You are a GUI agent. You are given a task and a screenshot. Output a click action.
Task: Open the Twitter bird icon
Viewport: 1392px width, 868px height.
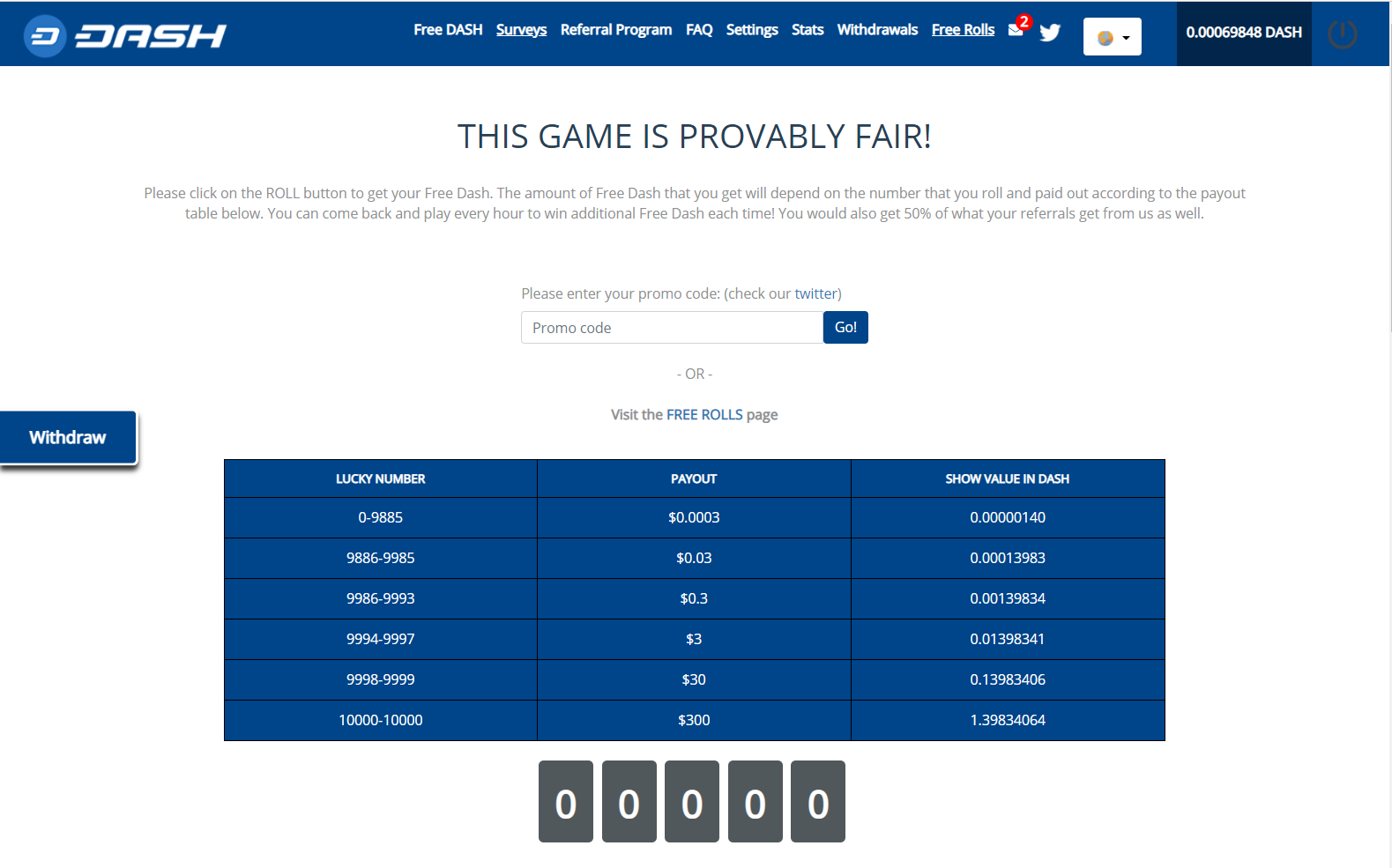1050,33
